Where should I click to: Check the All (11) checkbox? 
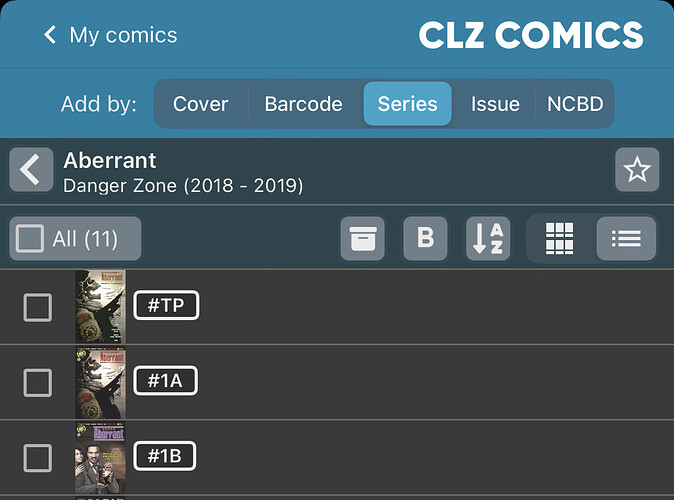point(31,238)
